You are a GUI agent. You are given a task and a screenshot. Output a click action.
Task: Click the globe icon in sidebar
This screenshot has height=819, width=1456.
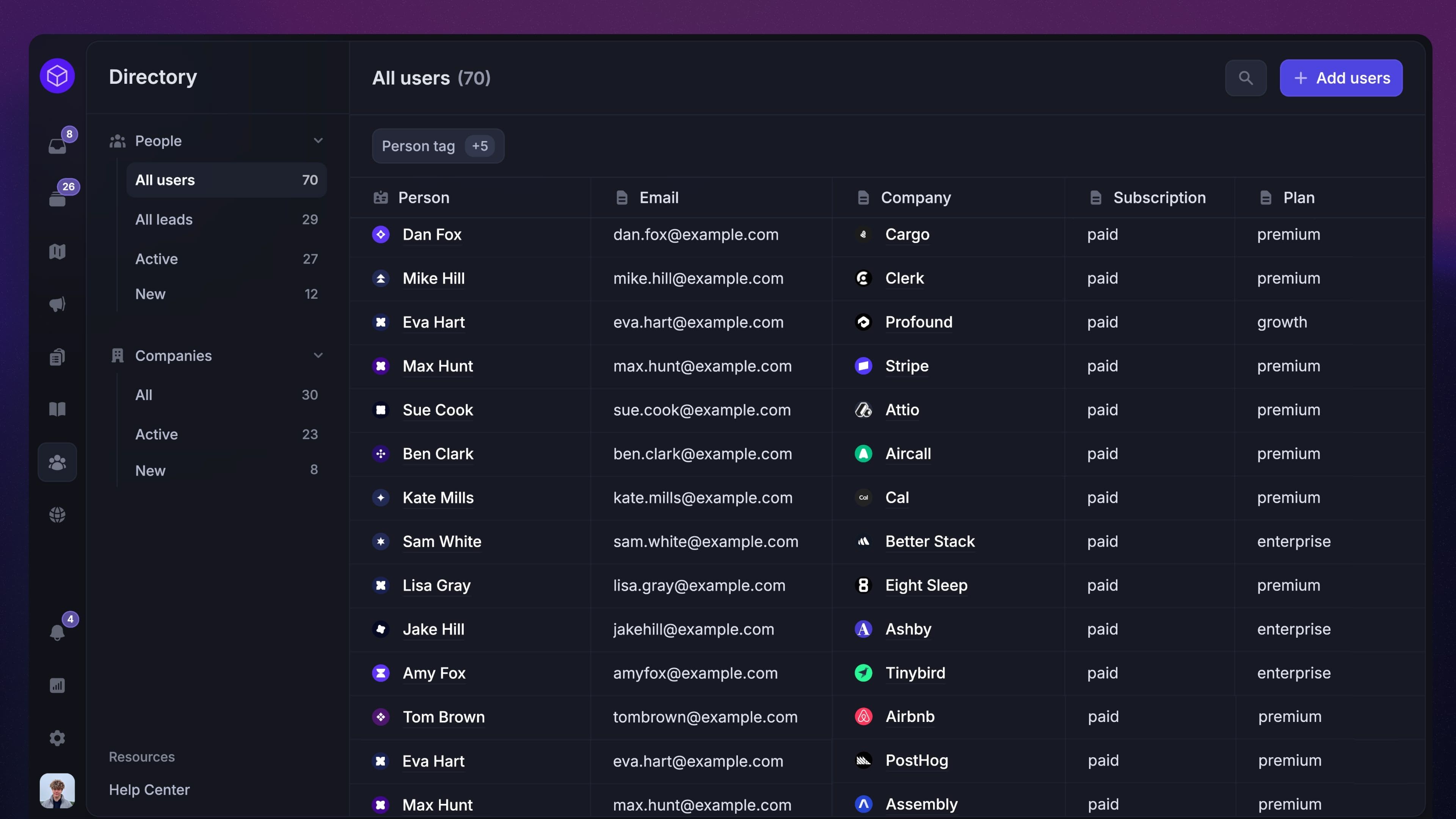pyautogui.click(x=57, y=515)
